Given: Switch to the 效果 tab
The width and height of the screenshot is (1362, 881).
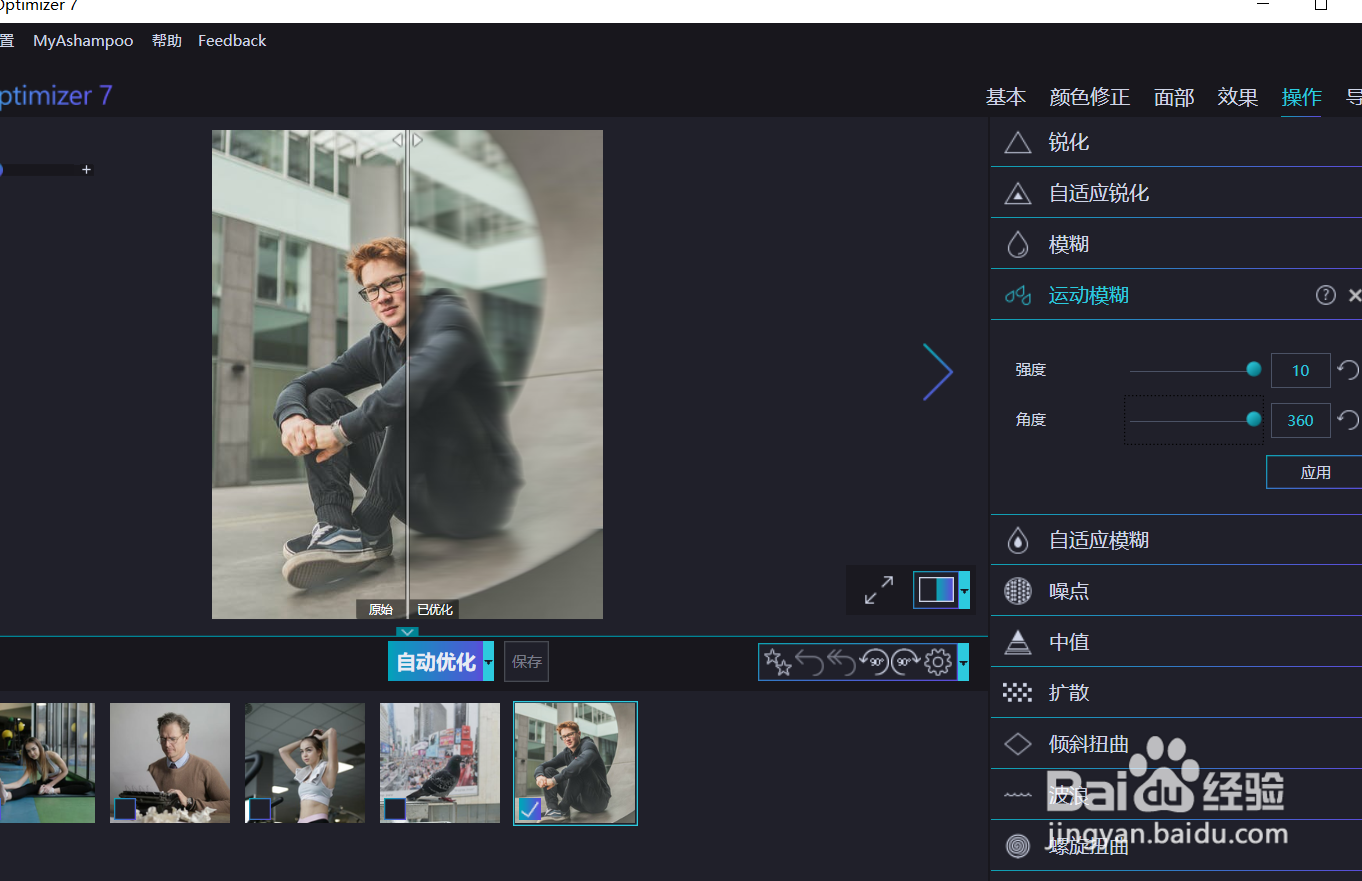Looking at the screenshot, I should point(1237,97).
